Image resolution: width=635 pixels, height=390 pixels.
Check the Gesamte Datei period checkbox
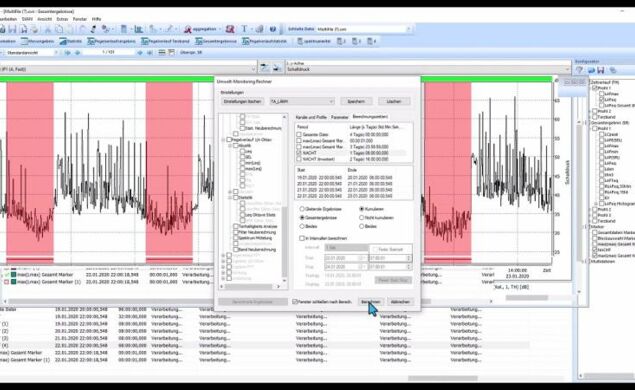pyautogui.click(x=299, y=134)
